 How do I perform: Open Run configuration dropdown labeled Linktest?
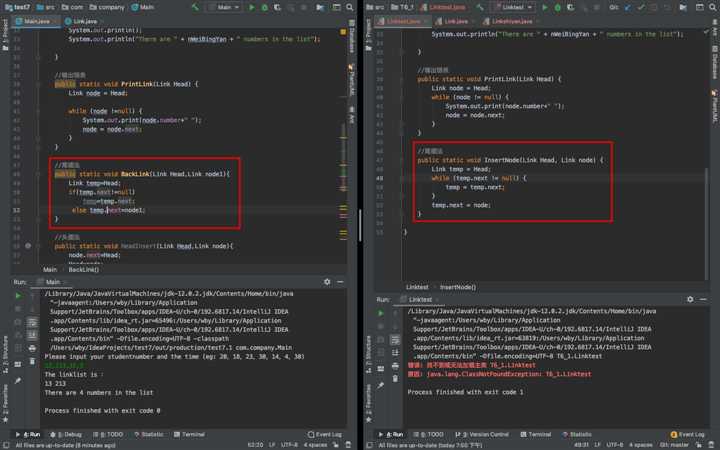click(513, 7)
